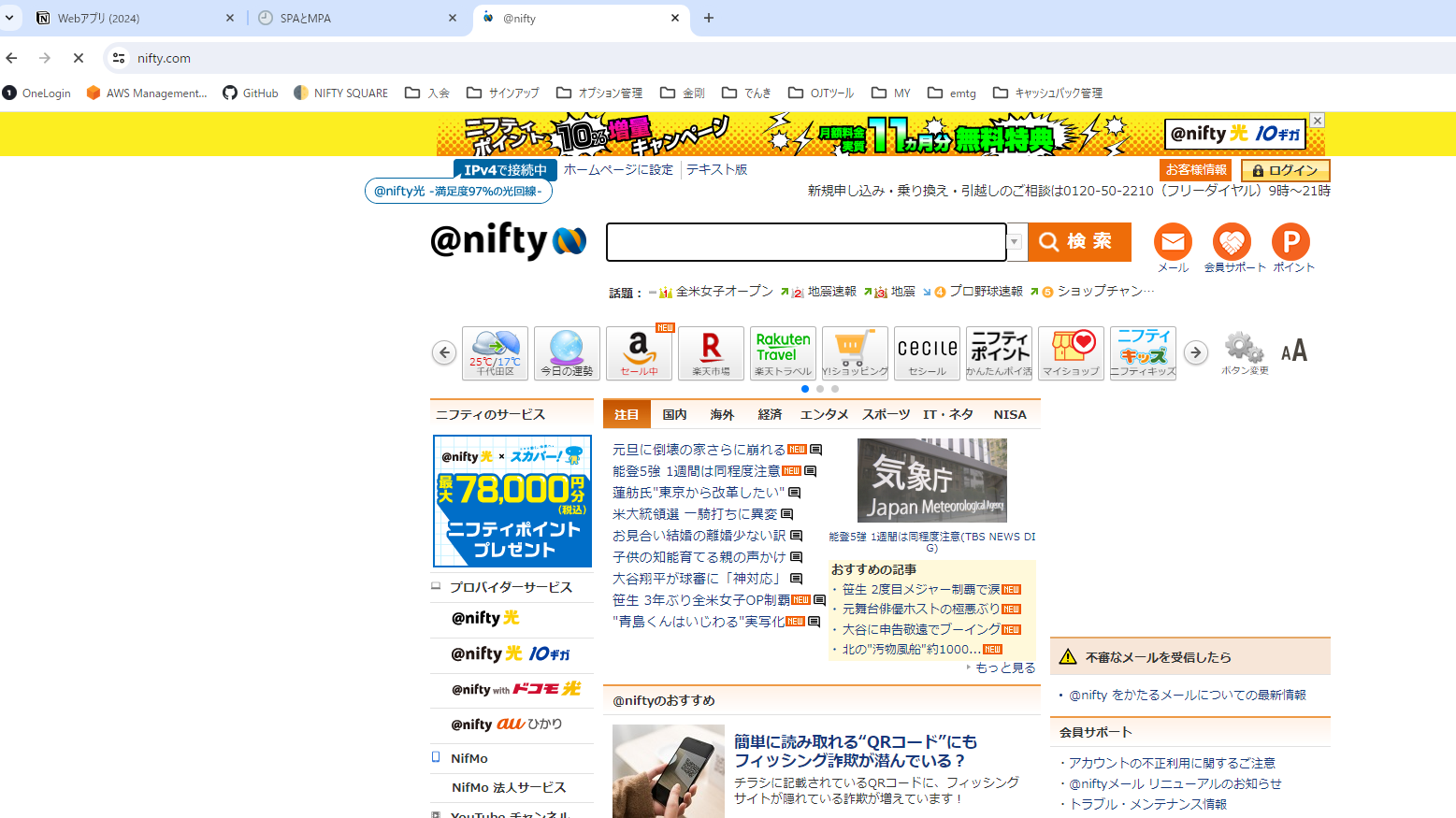Open the 楽天市場 shortcut
Screen dimensions: 1456x818
[x=711, y=353]
